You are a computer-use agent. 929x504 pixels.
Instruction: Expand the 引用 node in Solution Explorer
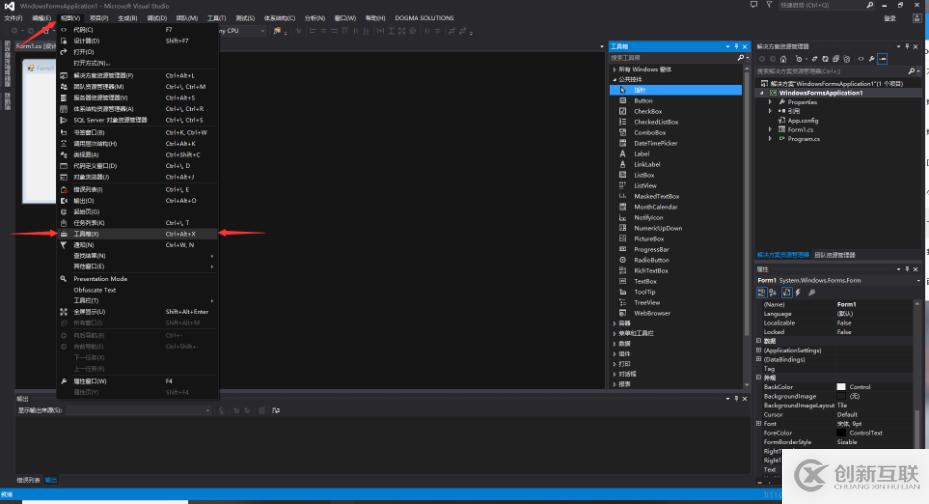click(770, 111)
